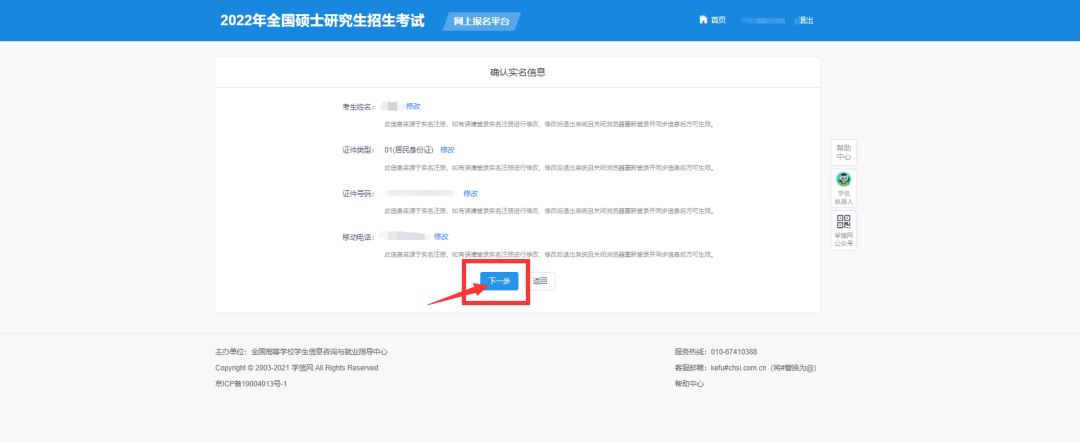
Task: Click 退出 to log out
Action: tap(805, 20)
